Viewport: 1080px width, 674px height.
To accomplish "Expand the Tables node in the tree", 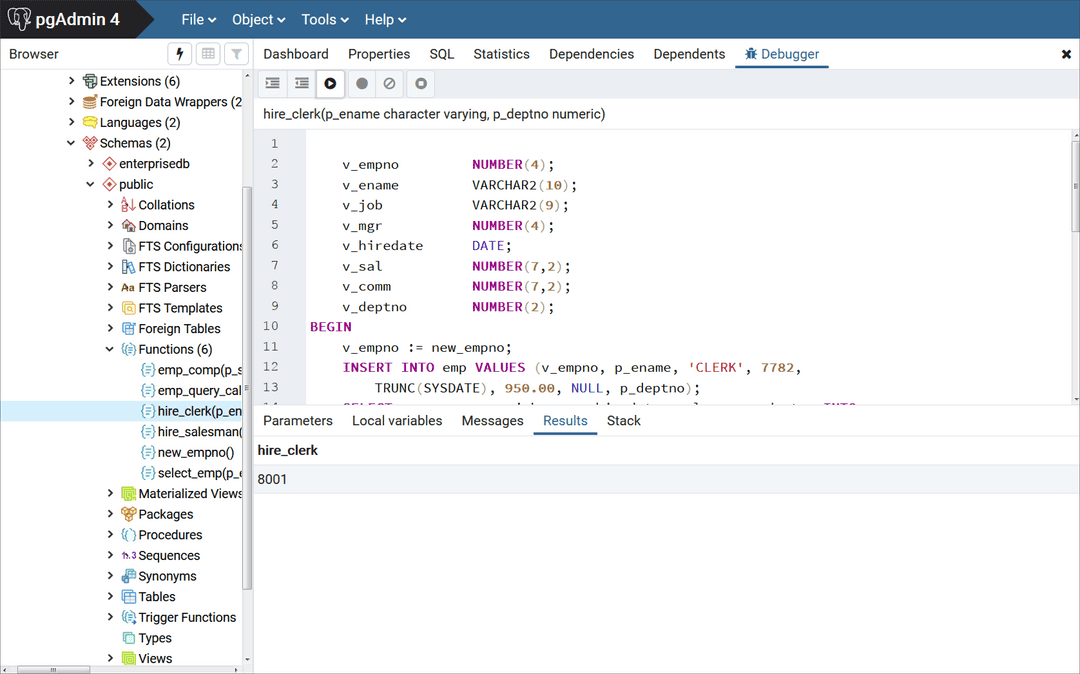I will pos(110,597).
